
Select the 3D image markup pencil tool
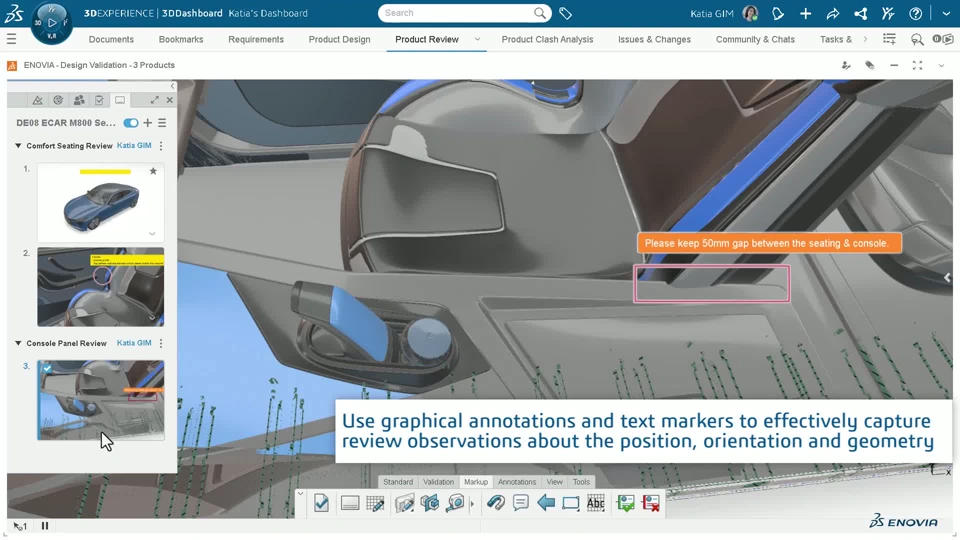[x=404, y=503]
